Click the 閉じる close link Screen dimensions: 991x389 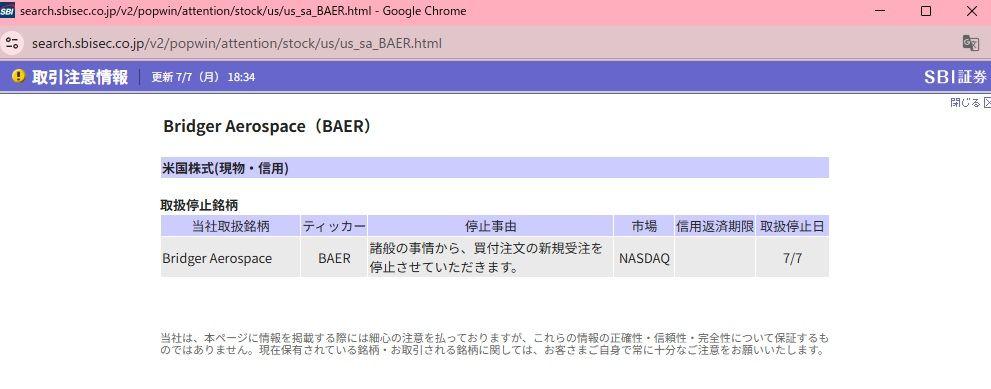tap(970, 102)
